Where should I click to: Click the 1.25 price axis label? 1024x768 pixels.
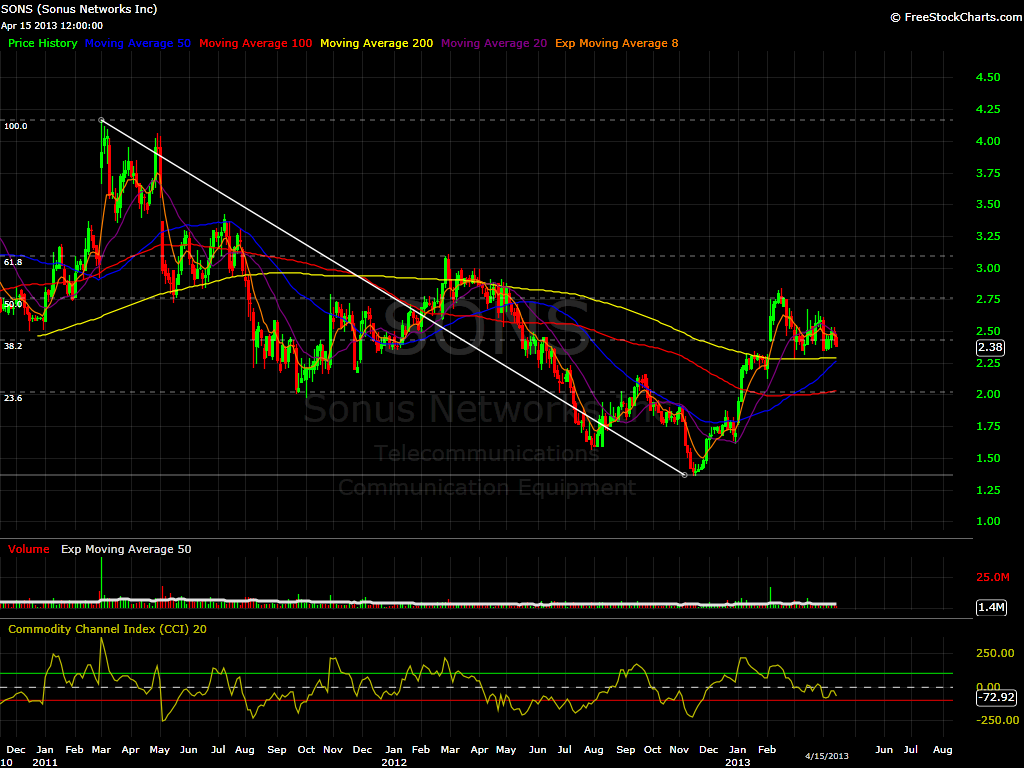pyautogui.click(x=988, y=490)
